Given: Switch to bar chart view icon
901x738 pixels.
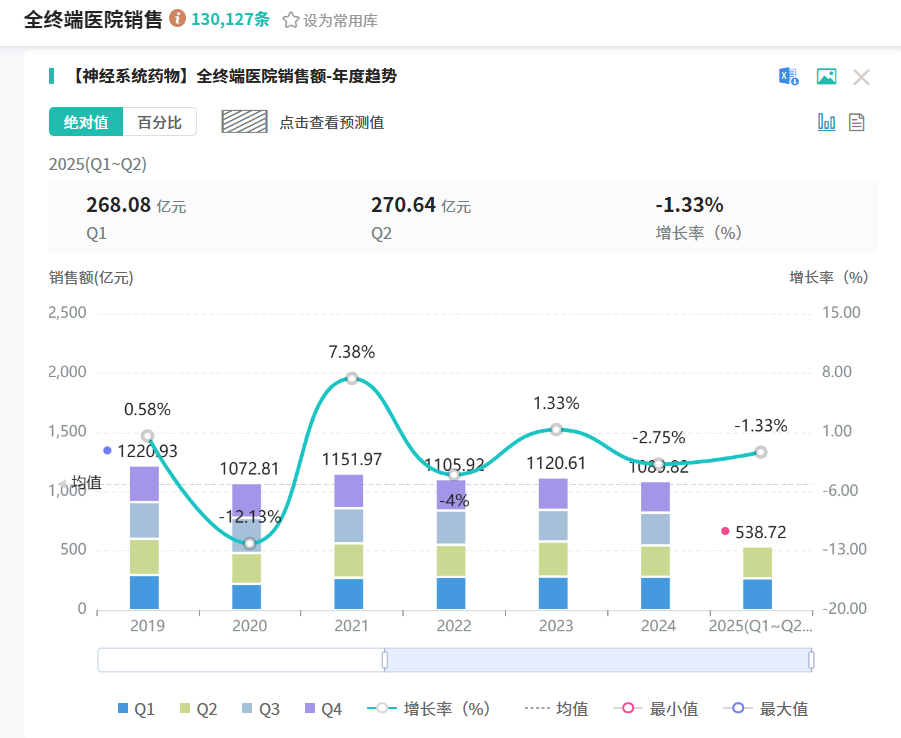Looking at the screenshot, I should [x=826, y=122].
